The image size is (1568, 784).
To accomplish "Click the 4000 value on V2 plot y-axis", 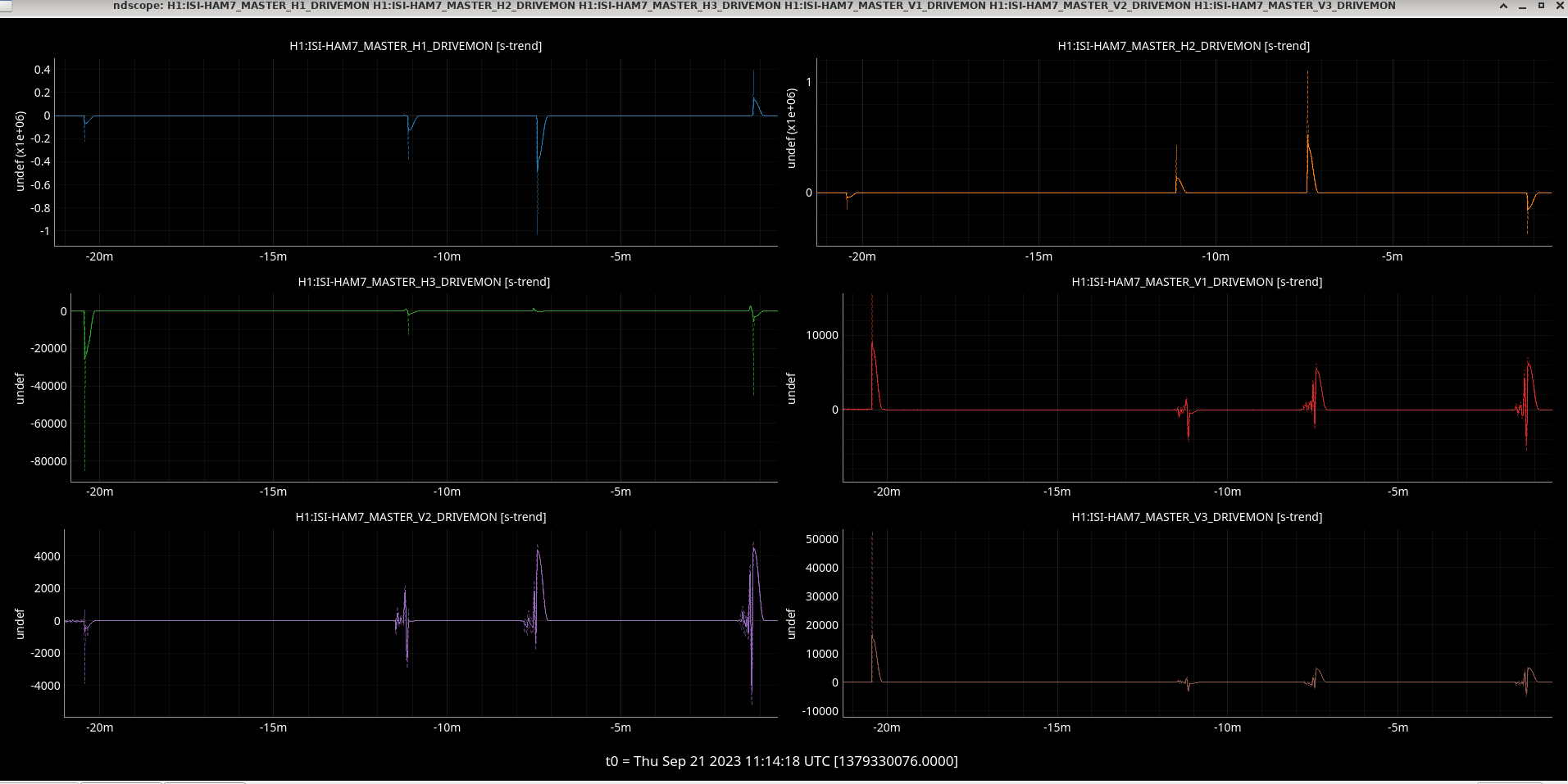I will click(47, 556).
